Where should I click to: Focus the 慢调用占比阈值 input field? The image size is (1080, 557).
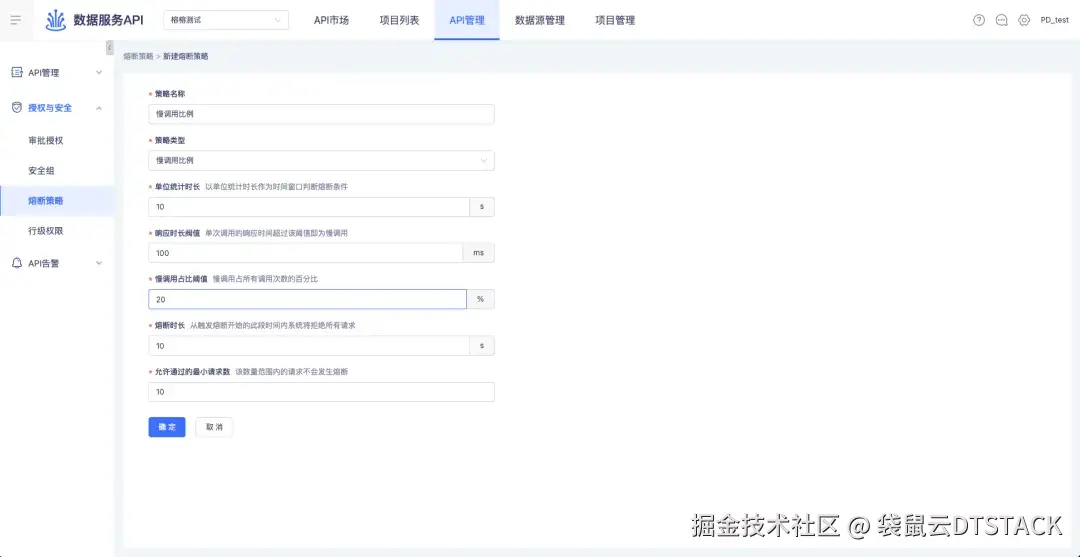(x=307, y=299)
